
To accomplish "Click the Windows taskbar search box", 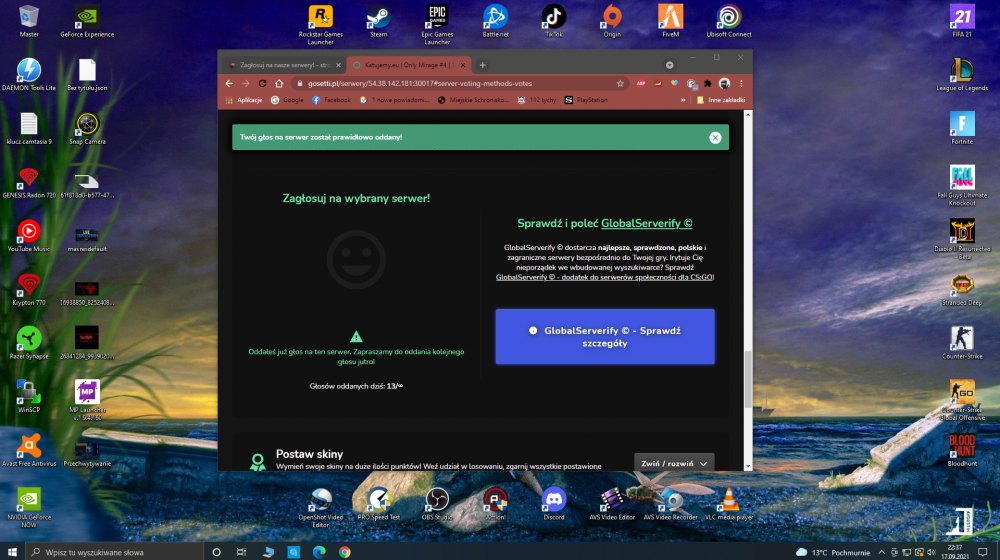I will 114,552.
